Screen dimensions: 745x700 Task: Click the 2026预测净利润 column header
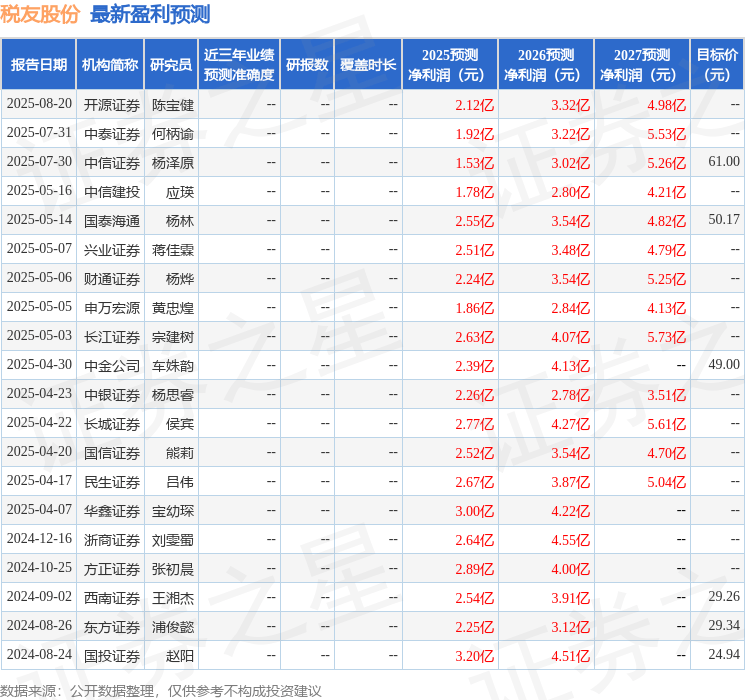click(x=546, y=65)
